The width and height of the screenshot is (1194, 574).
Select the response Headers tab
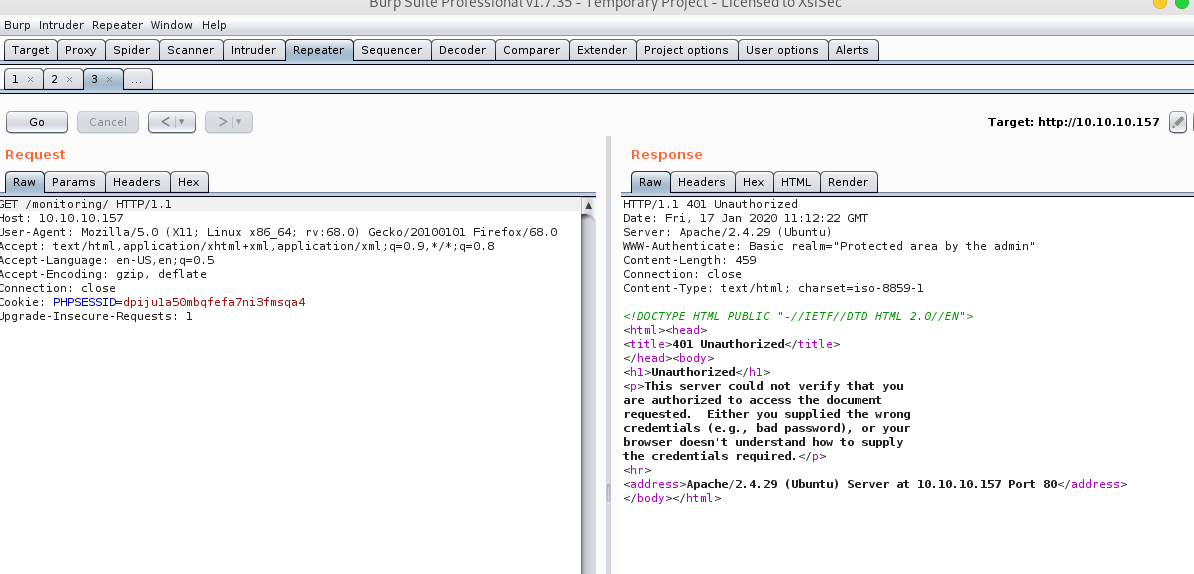pos(701,182)
